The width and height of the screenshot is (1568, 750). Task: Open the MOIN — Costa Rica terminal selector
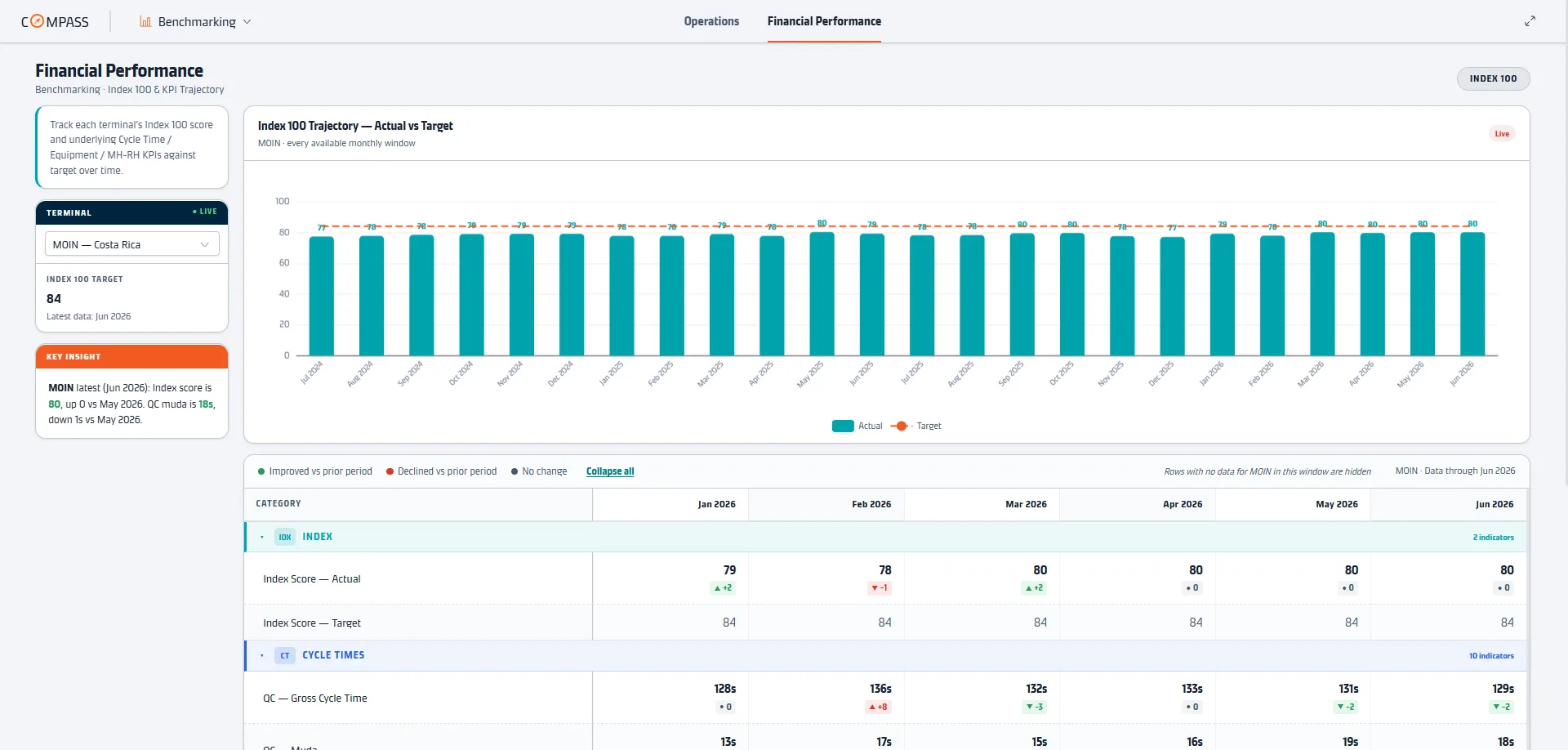click(131, 244)
